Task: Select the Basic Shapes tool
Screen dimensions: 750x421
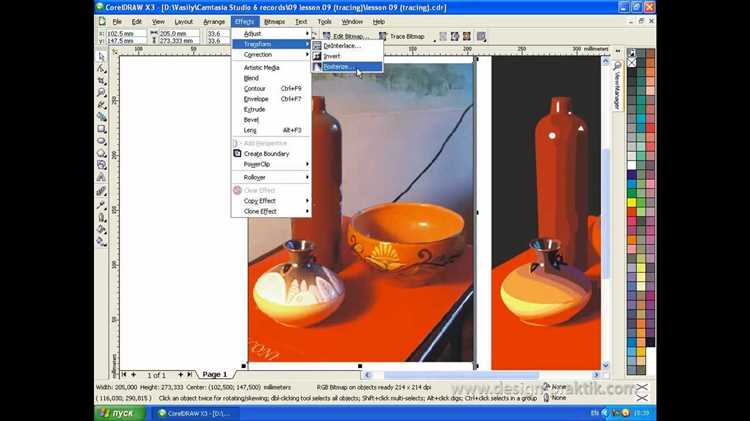Action: click(101, 165)
